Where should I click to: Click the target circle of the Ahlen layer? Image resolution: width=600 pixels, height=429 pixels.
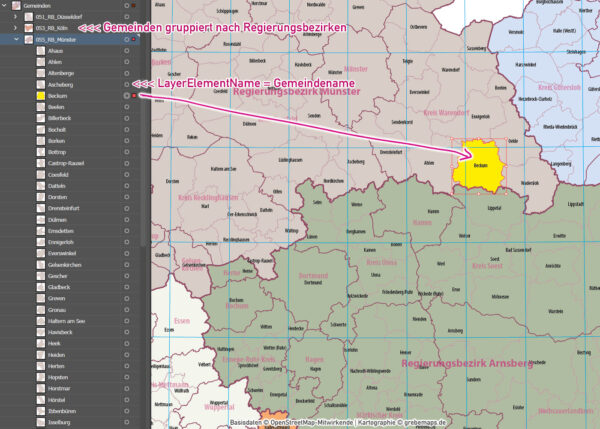pyautogui.click(x=127, y=62)
